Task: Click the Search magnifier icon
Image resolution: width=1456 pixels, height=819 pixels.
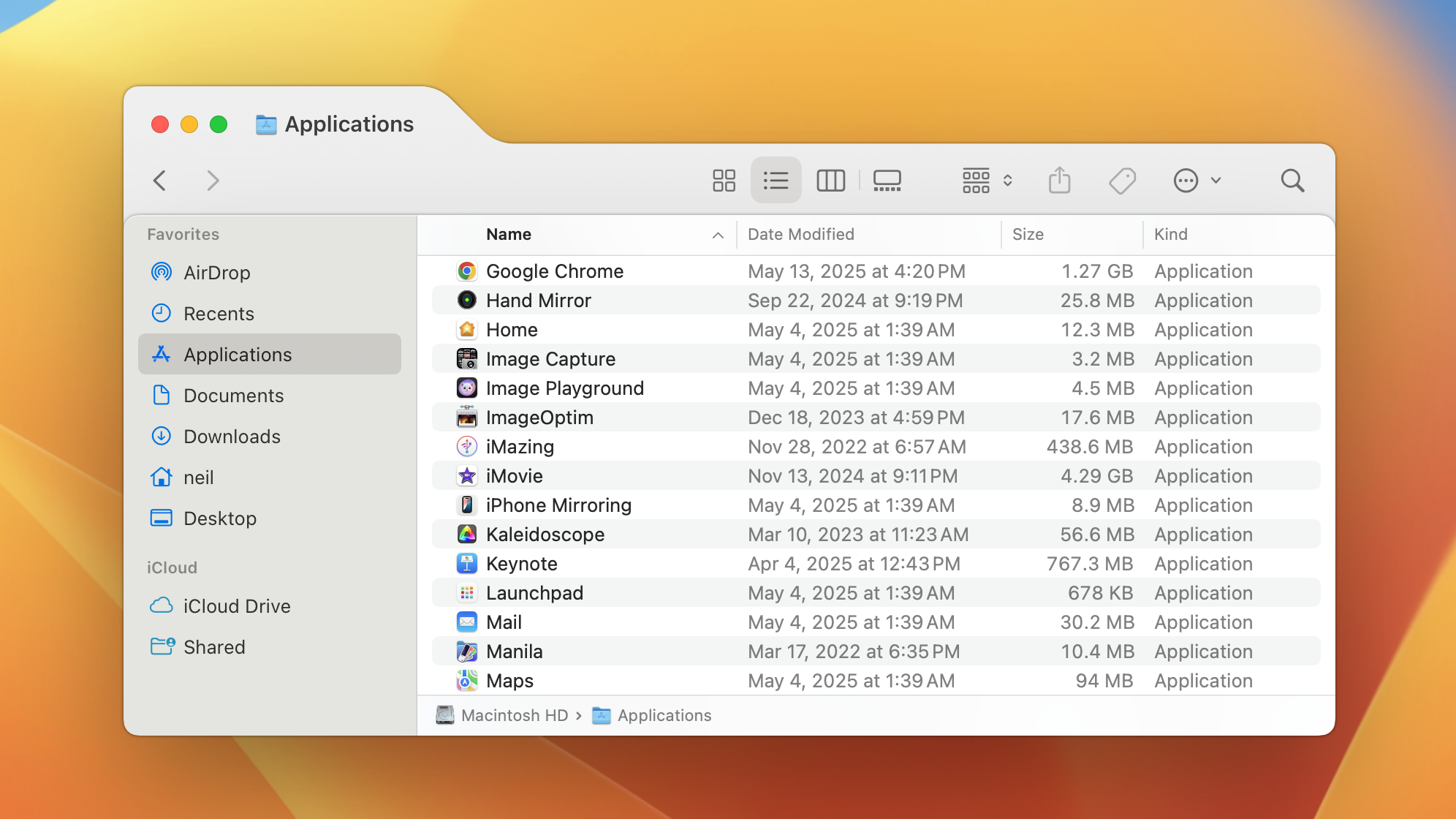Action: point(1292,181)
